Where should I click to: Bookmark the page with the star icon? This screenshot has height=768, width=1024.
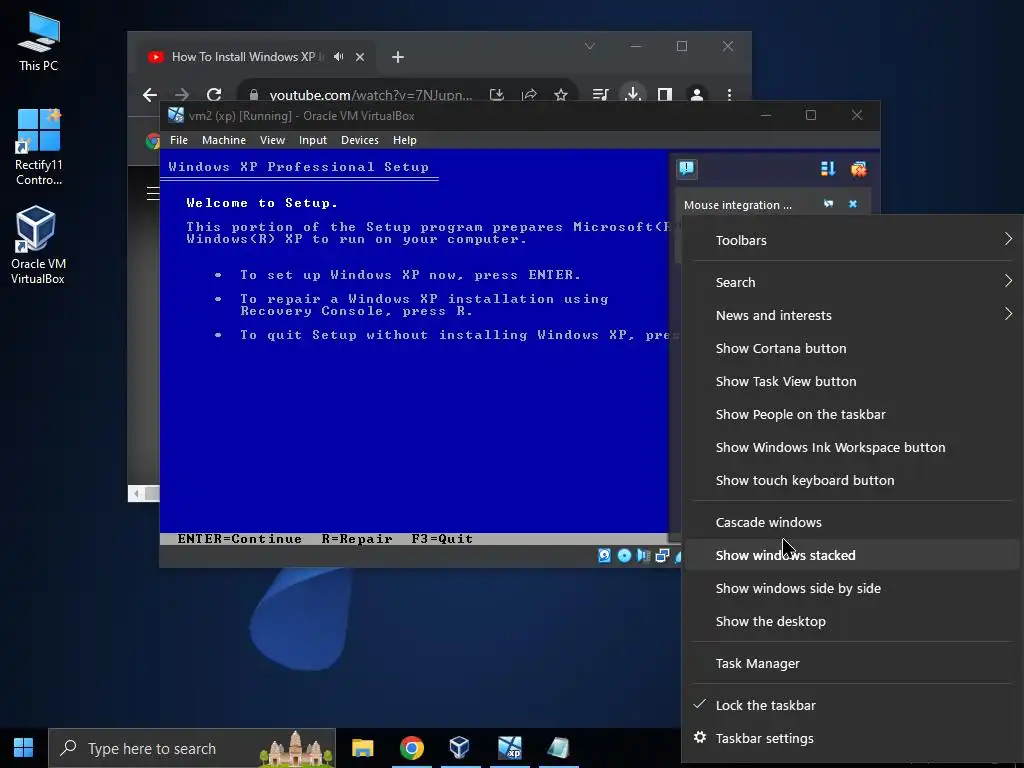[x=560, y=95]
